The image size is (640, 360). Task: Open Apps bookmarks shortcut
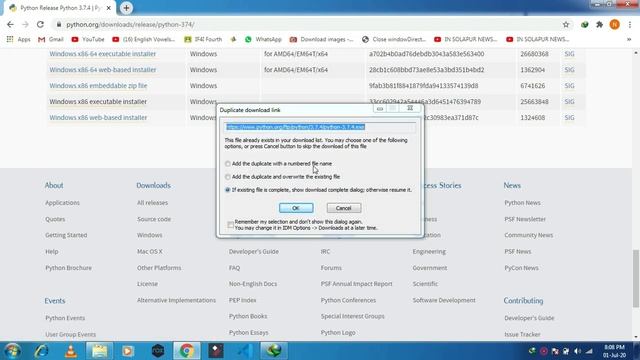pyautogui.click(x=19, y=39)
